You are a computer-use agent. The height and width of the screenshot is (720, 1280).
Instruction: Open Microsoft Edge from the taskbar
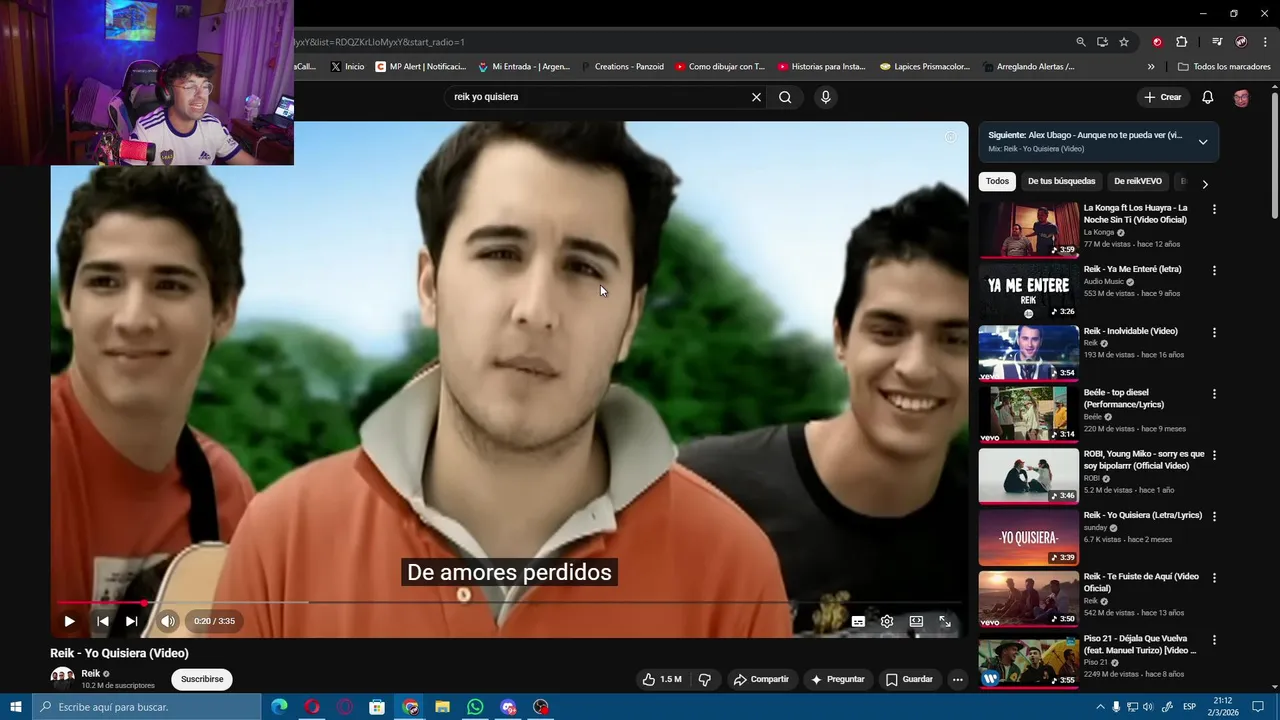coord(279,707)
